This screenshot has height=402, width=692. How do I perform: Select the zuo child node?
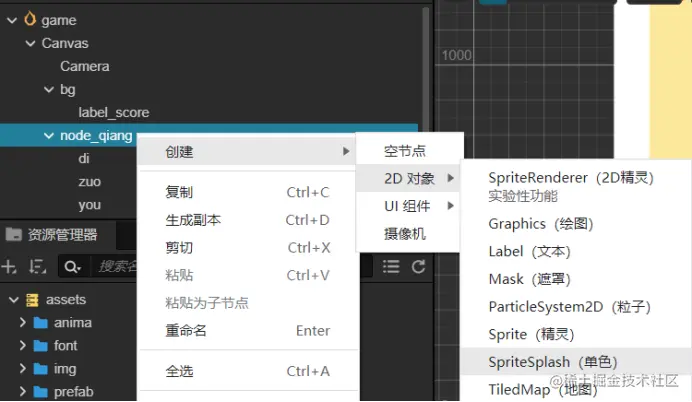90,182
